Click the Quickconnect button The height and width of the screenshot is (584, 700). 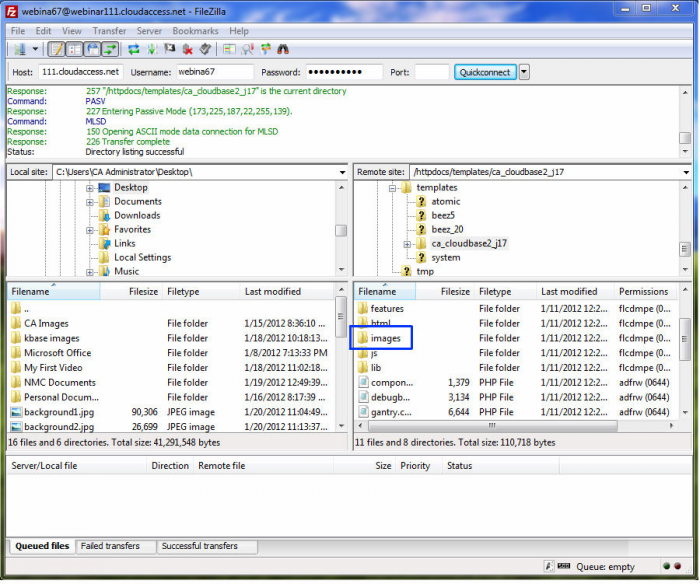click(484, 72)
